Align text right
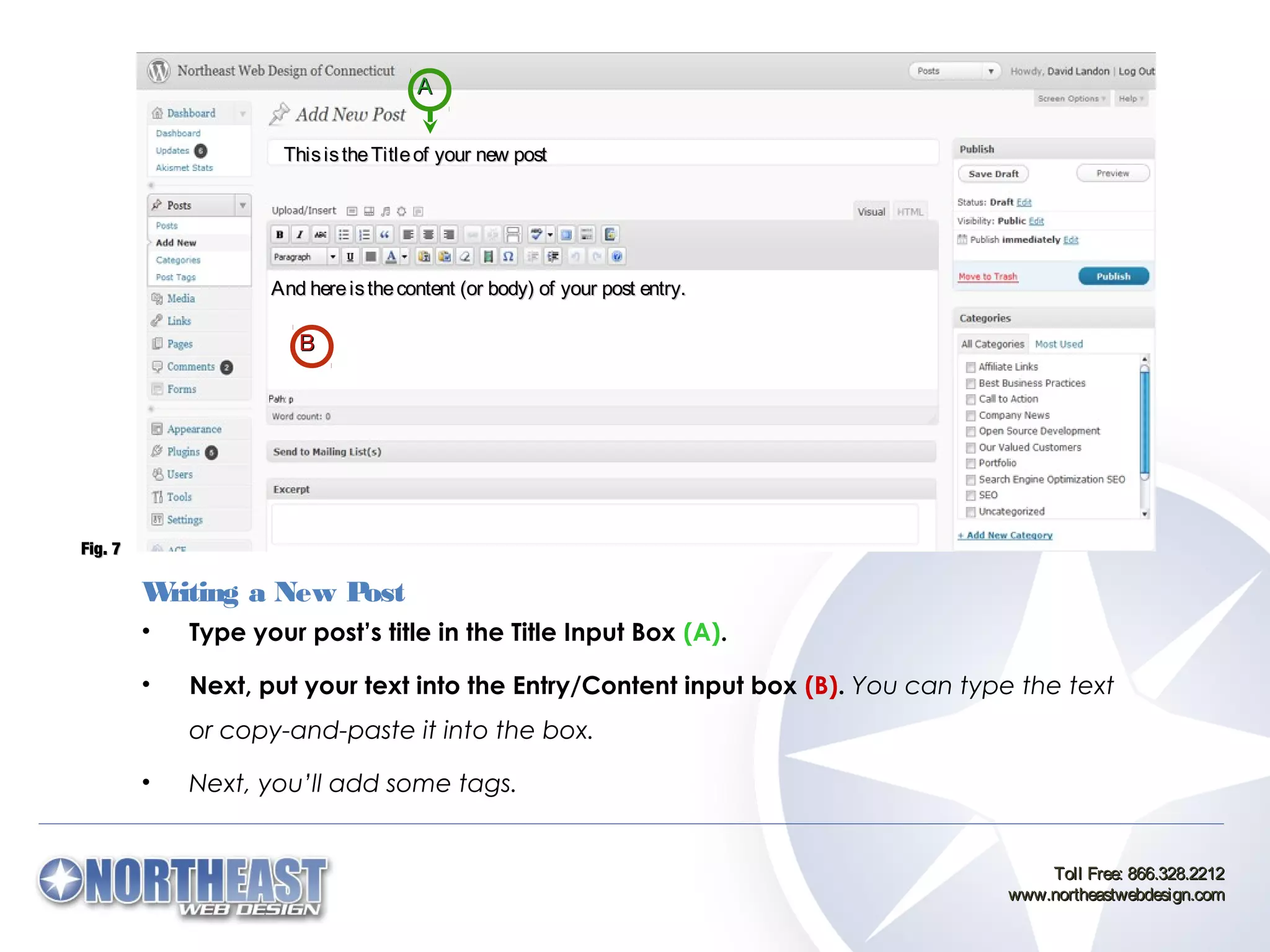The width and height of the screenshot is (1270, 952). 450,234
